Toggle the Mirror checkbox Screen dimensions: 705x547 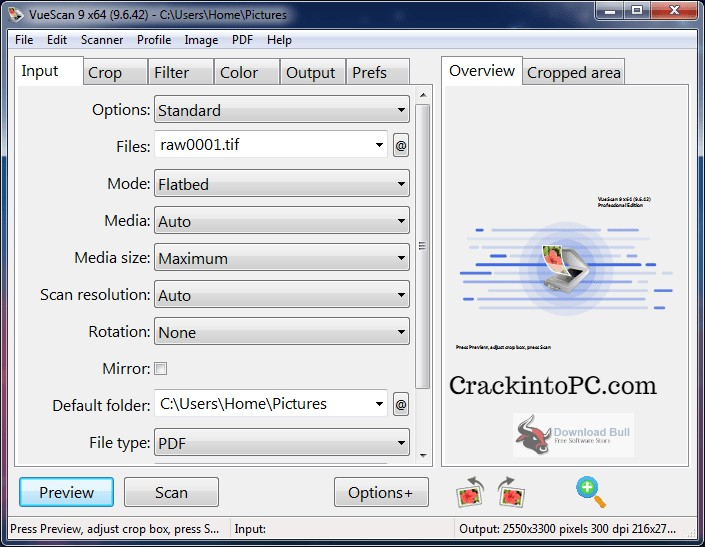pos(161,369)
